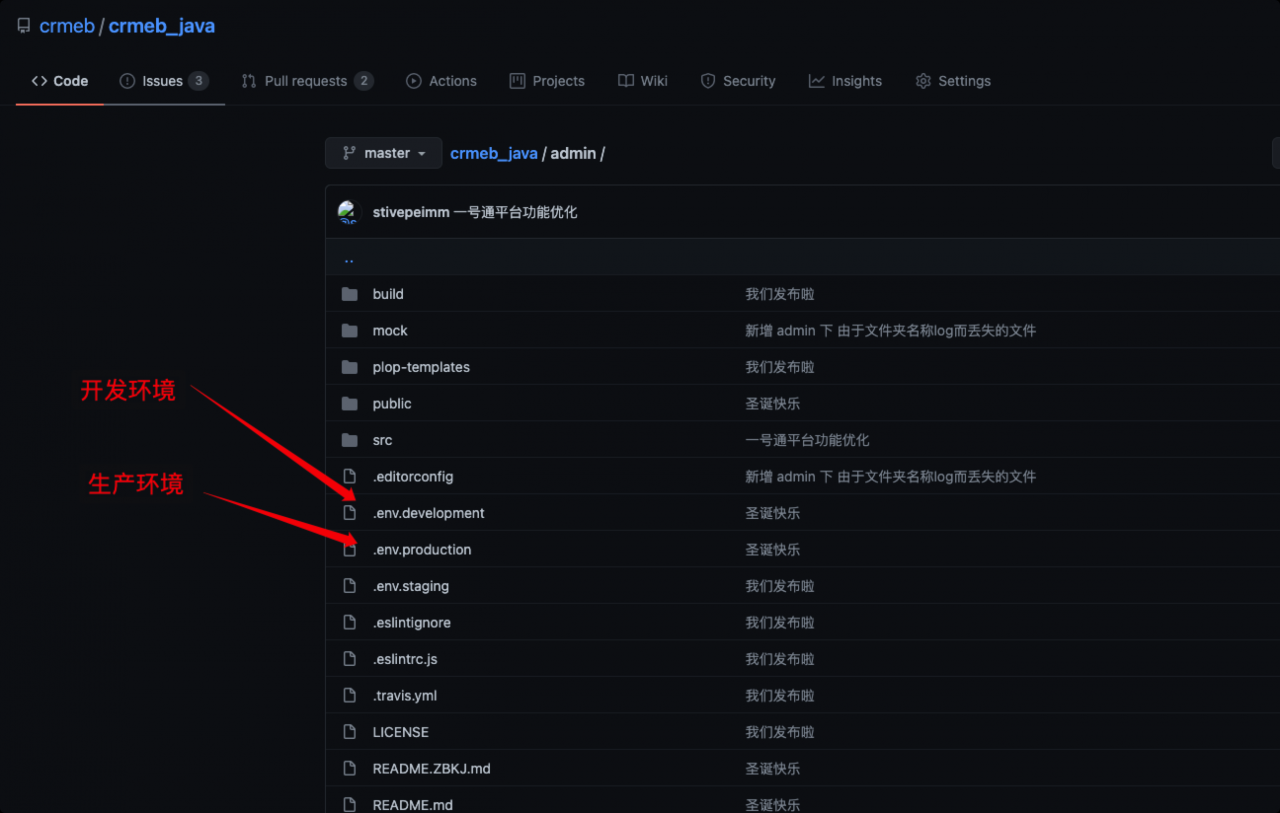1280x813 pixels.
Task: Click the Code tab's angle-brackets icon
Action: (39, 81)
